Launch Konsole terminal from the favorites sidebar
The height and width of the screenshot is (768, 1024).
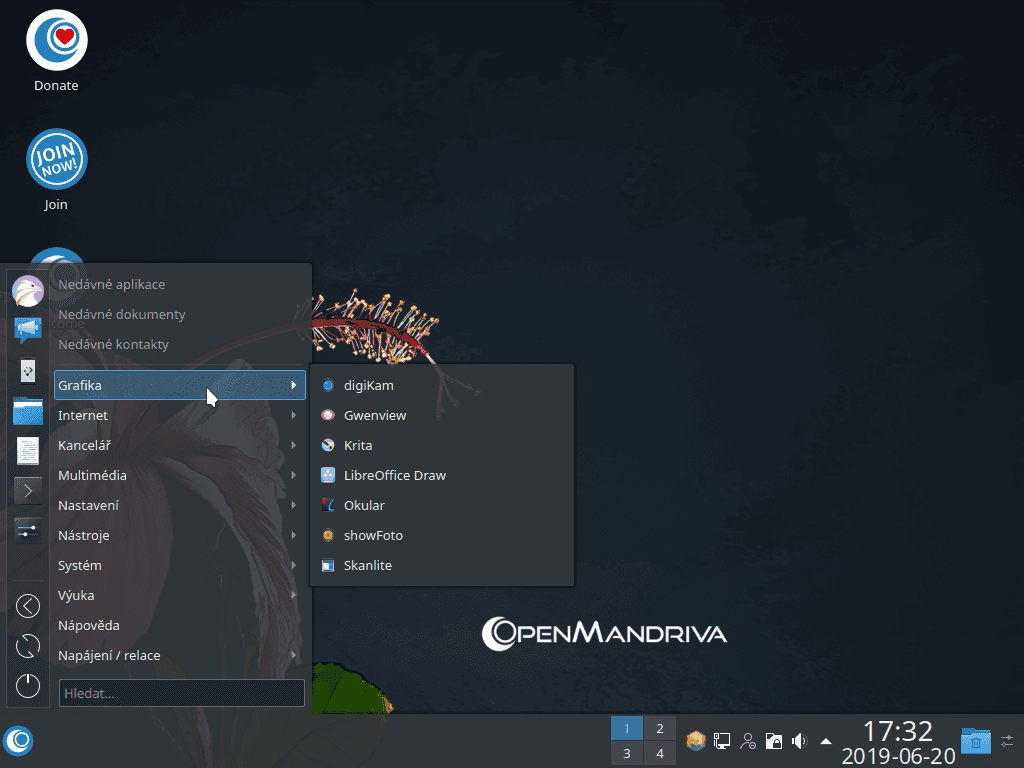coord(27,490)
